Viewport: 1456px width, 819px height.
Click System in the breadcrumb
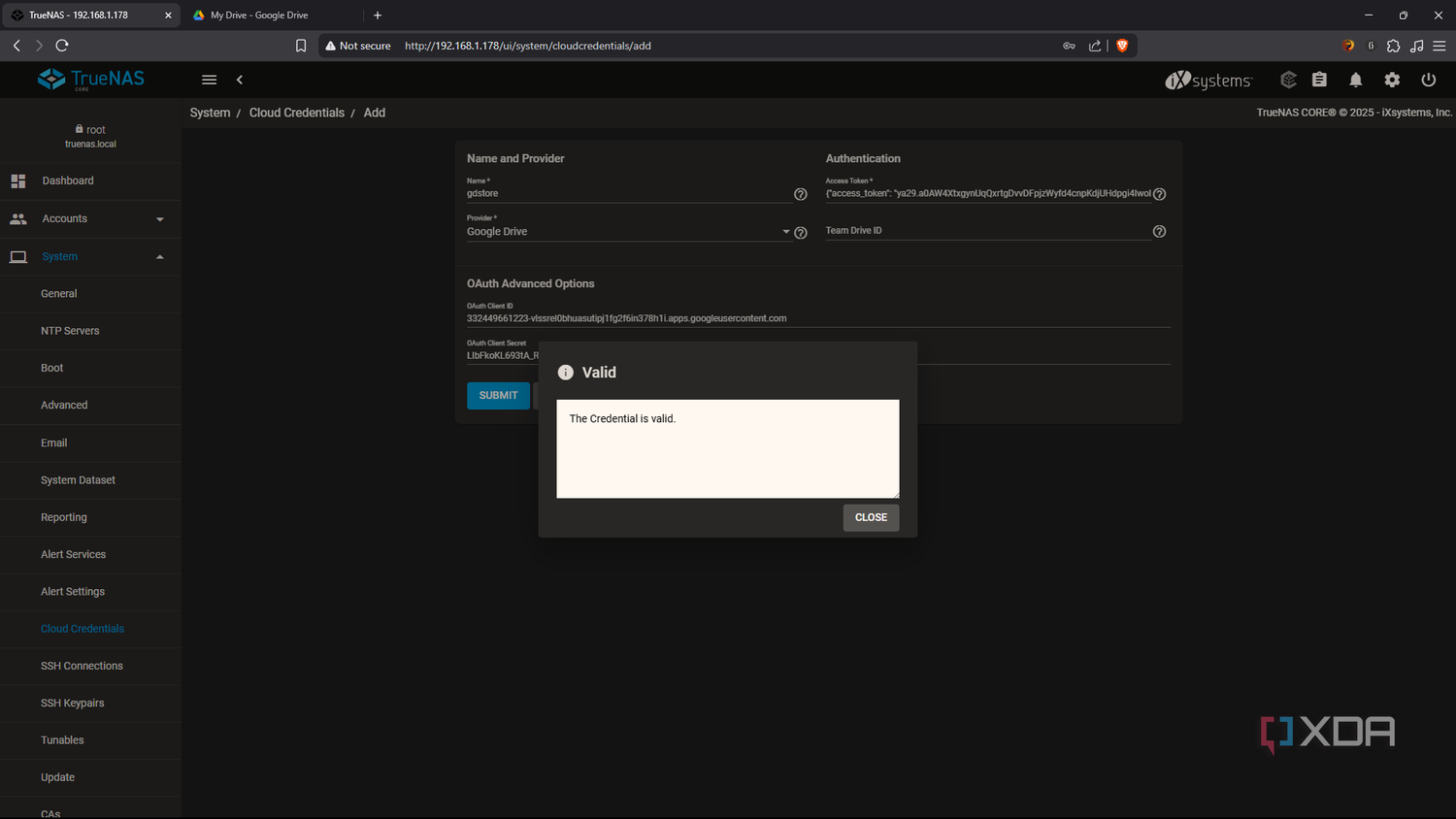(x=211, y=113)
